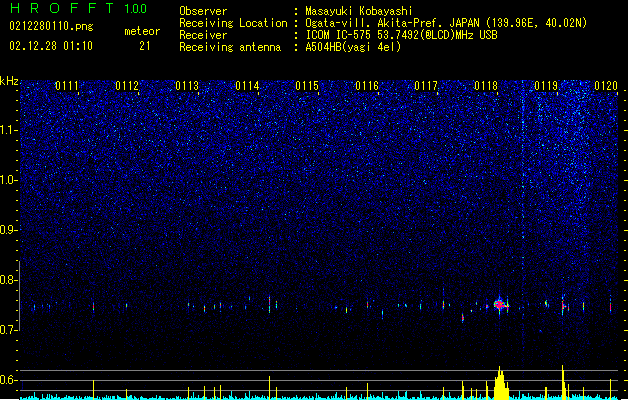The width and height of the screenshot is (629, 400).
Task: Click the date stamp 02.12.28 01:10
Action: pos(51,46)
